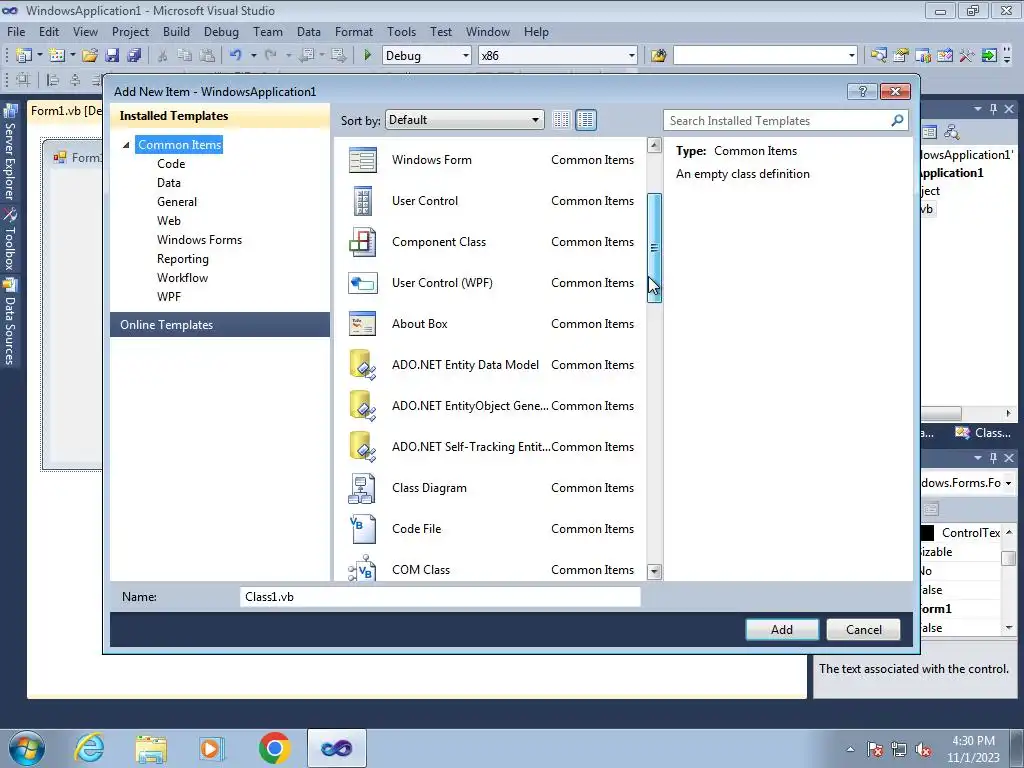The image size is (1024, 768).
Task: Click the Solution Explorer horizontal scrollbar thumb
Action: 940,413
